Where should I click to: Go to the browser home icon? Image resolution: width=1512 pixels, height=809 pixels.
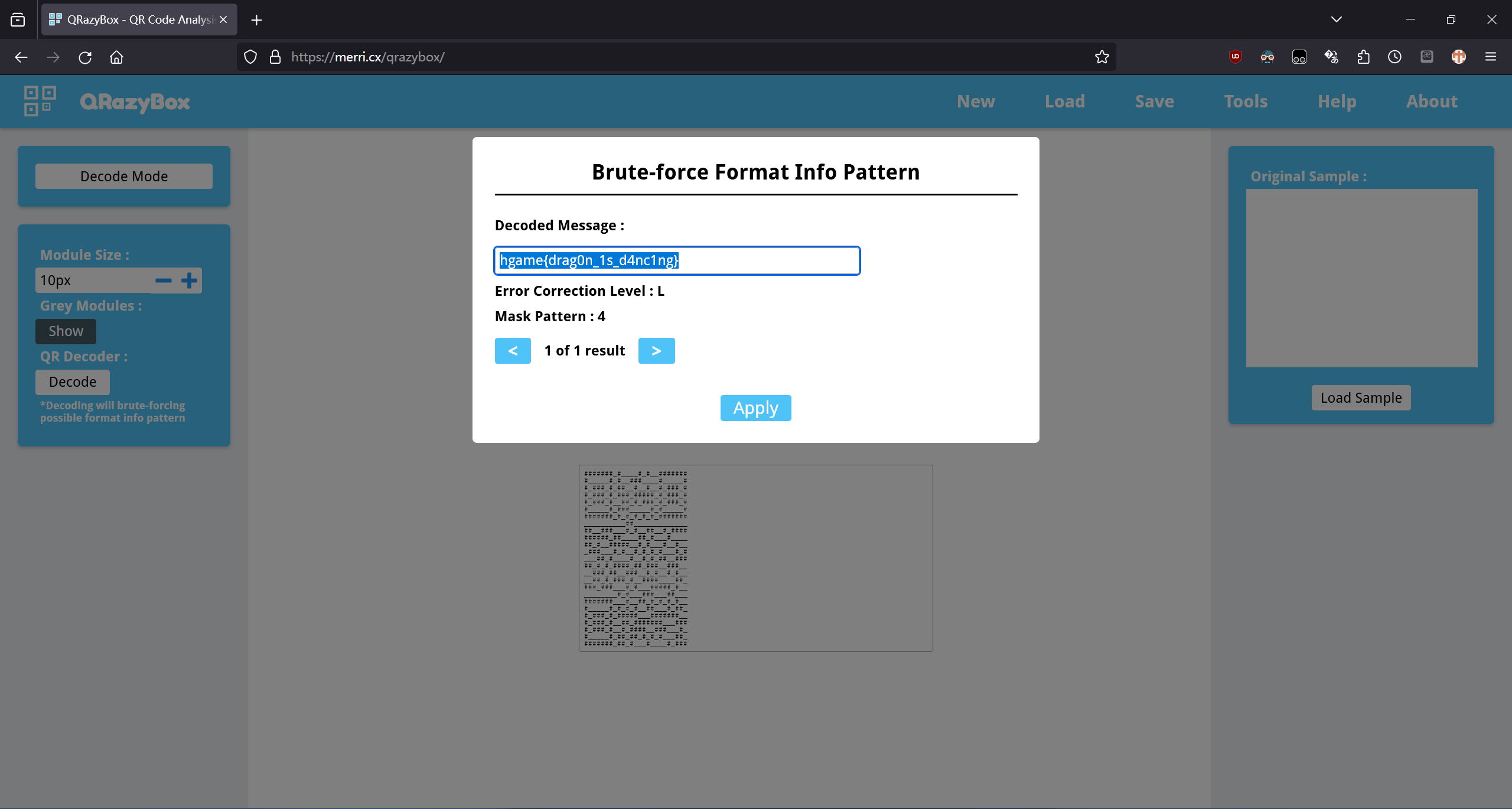tap(116, 57)
